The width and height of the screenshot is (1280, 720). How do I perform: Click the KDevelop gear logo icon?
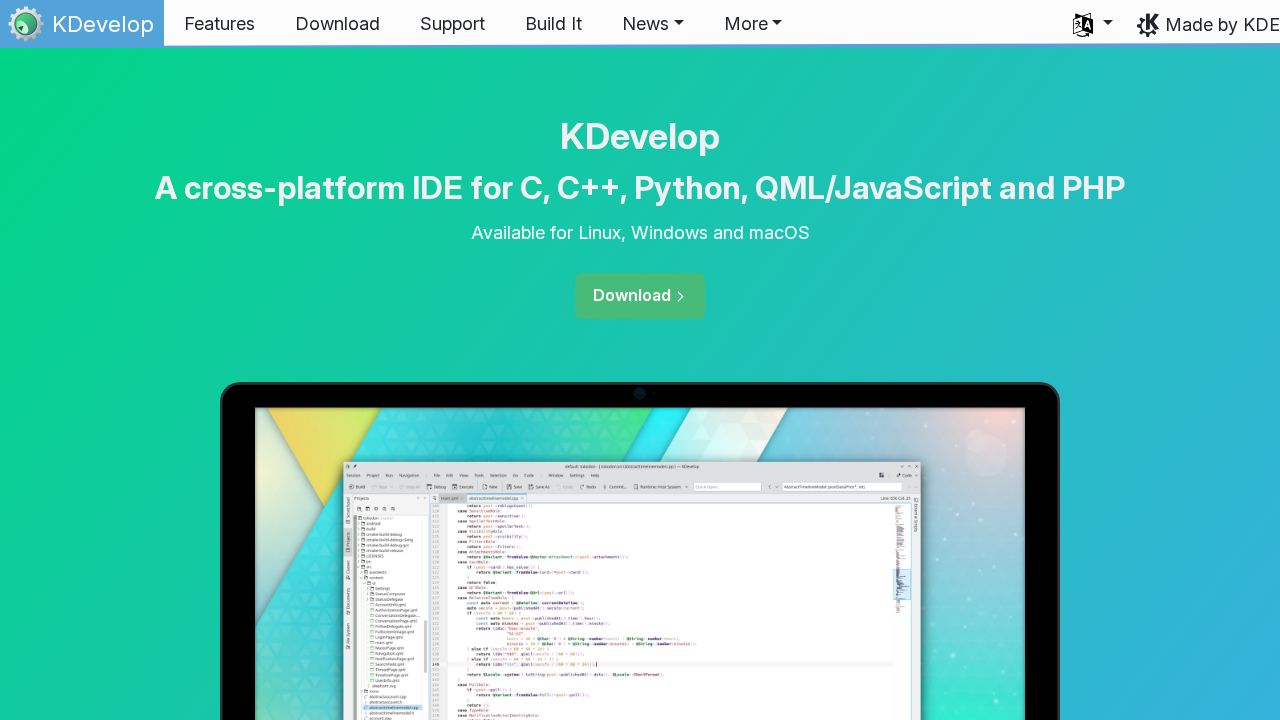click(25, 23)
